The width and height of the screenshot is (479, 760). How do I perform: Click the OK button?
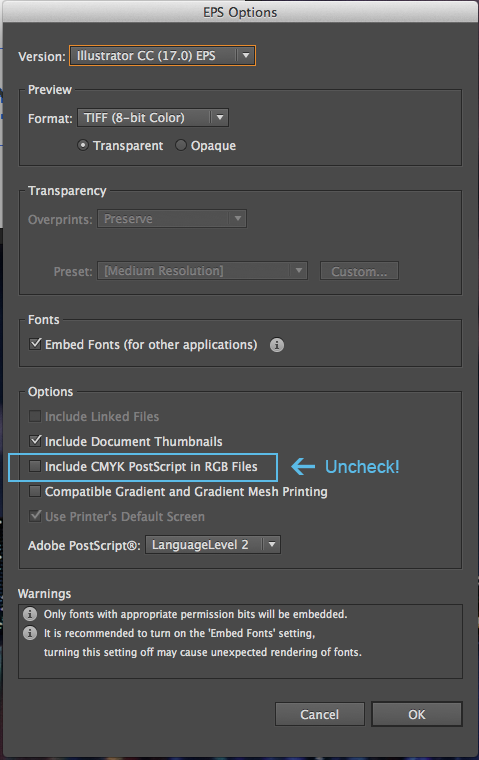click(x=416, y=714)
